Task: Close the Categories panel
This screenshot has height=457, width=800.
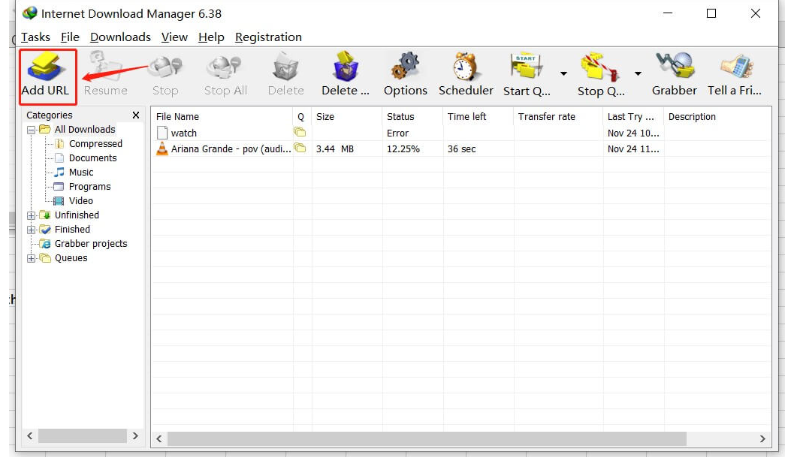Action: point(136,116)
